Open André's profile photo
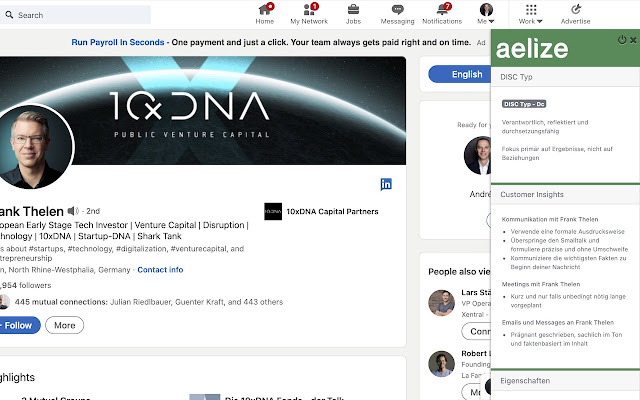 click(x=478, y=156)
